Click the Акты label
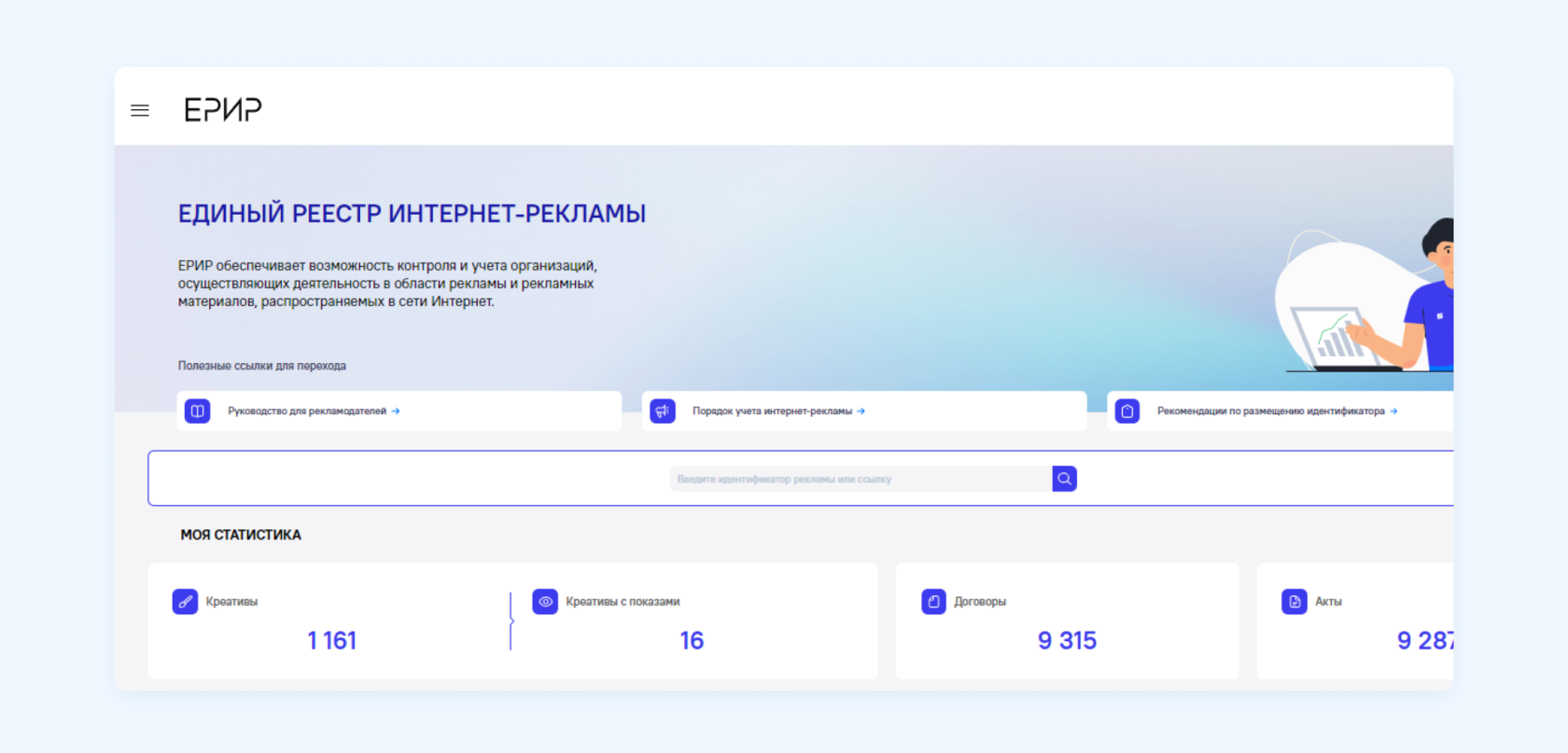The image size is (1568, 753). coord(1328,602)
